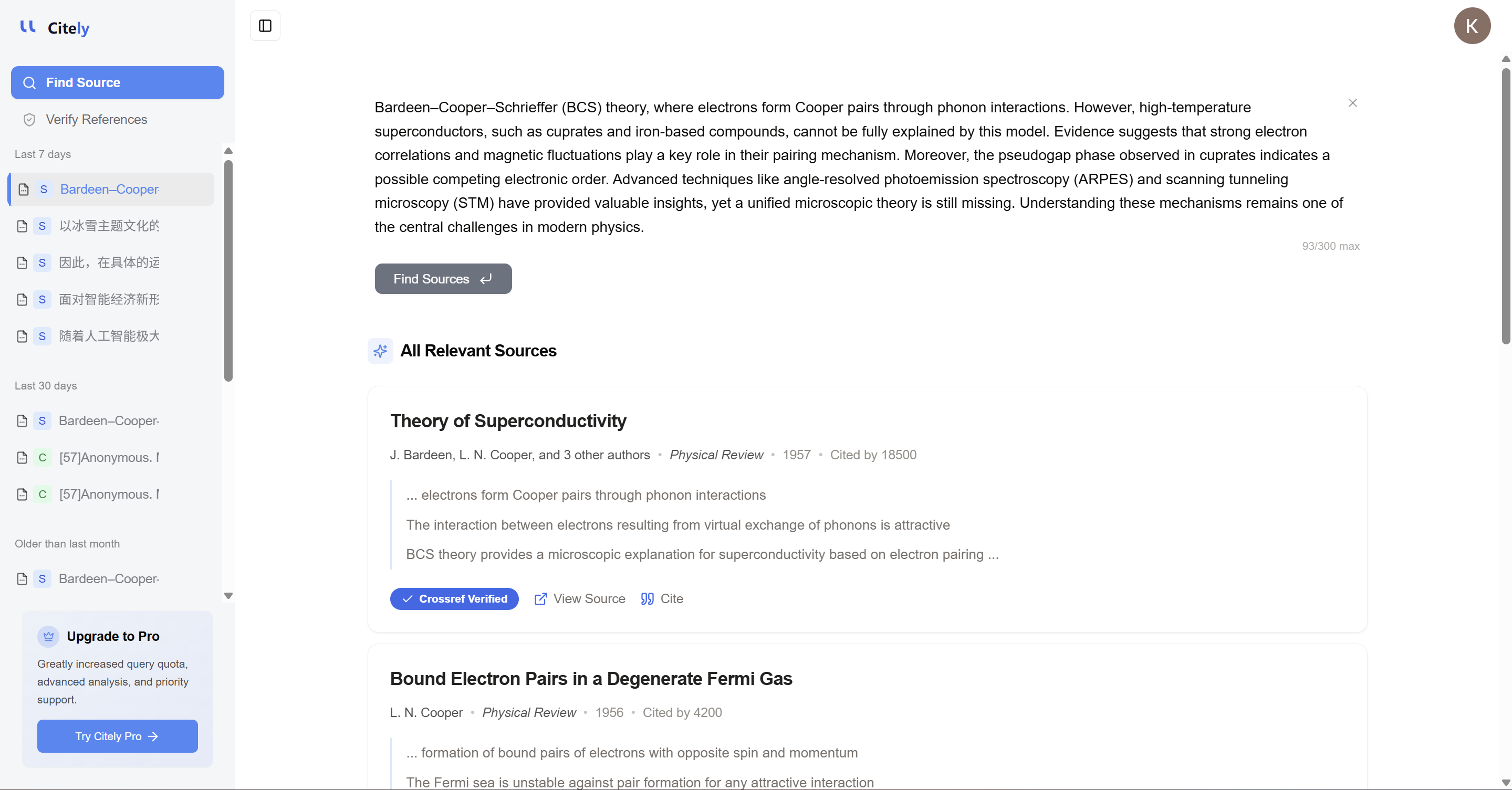This screenshot has height=790, width=1512.
Task: Click the Citely logo icon
Action: coord(28,27)
